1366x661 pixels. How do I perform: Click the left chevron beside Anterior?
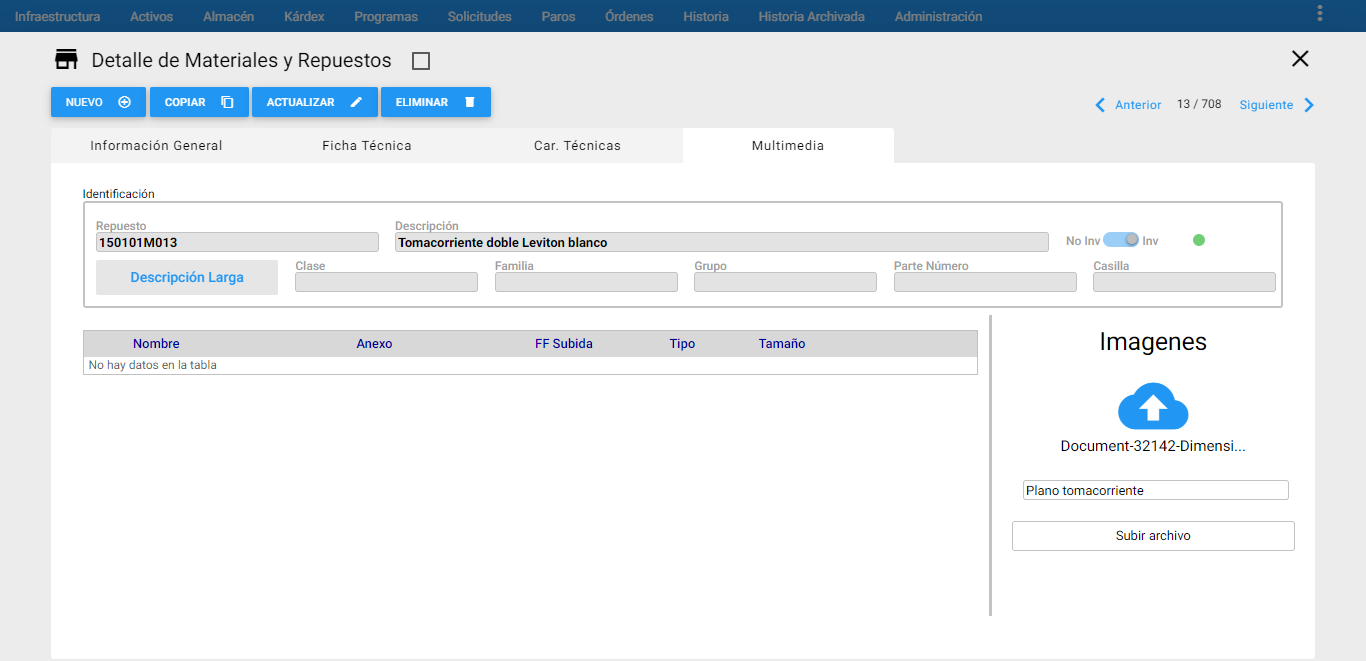click(x=1101, y=105)
